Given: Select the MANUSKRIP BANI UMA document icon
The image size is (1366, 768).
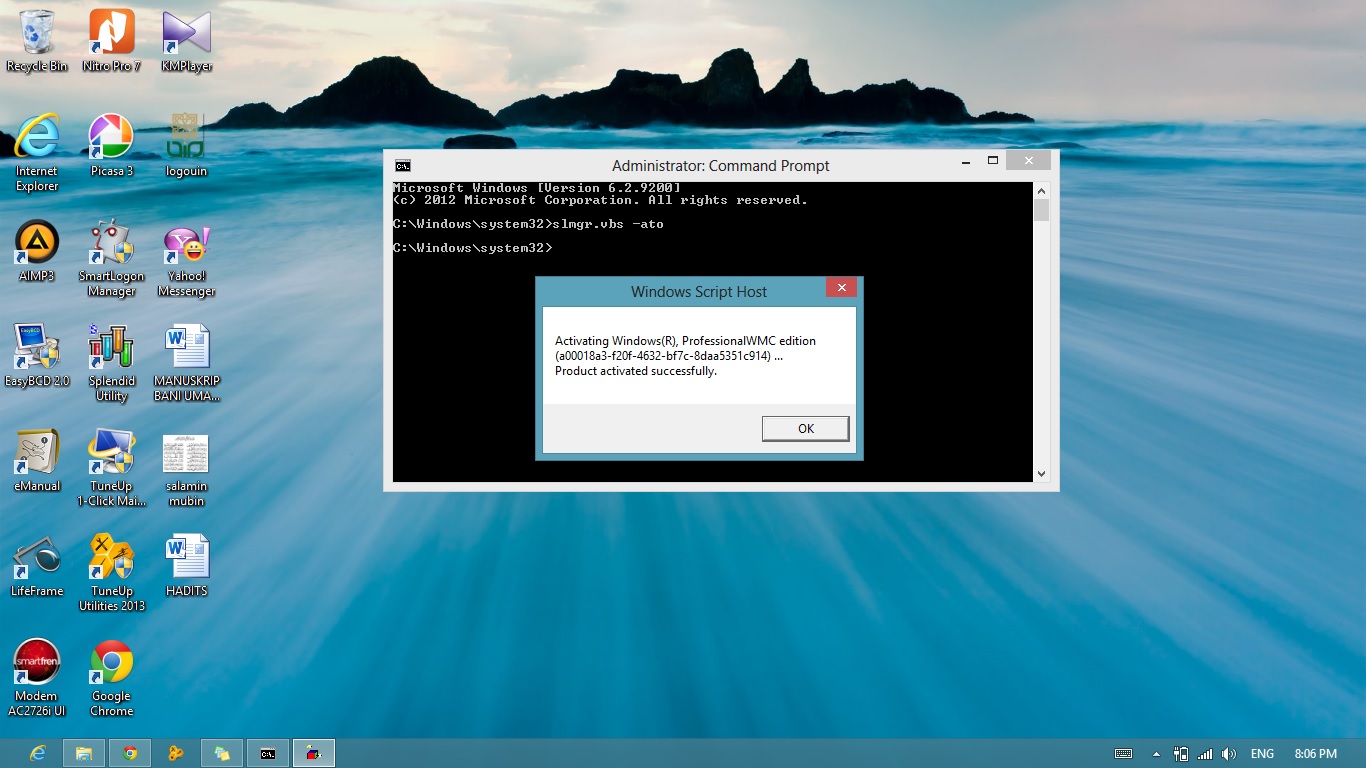Looking at the screenshot, I should point(187,362).
